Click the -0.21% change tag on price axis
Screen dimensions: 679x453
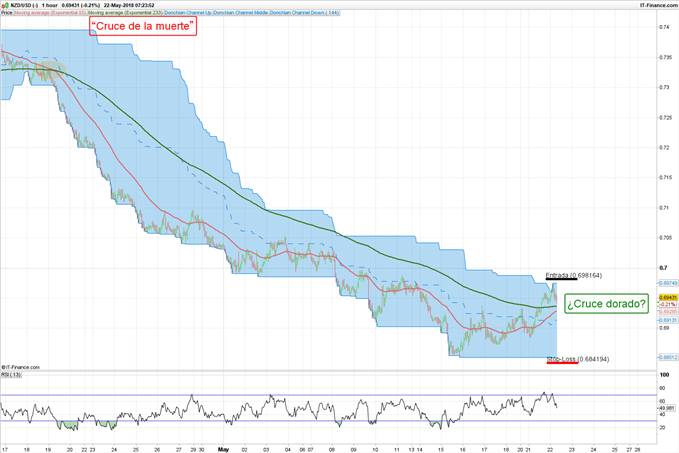pos(668,304)
